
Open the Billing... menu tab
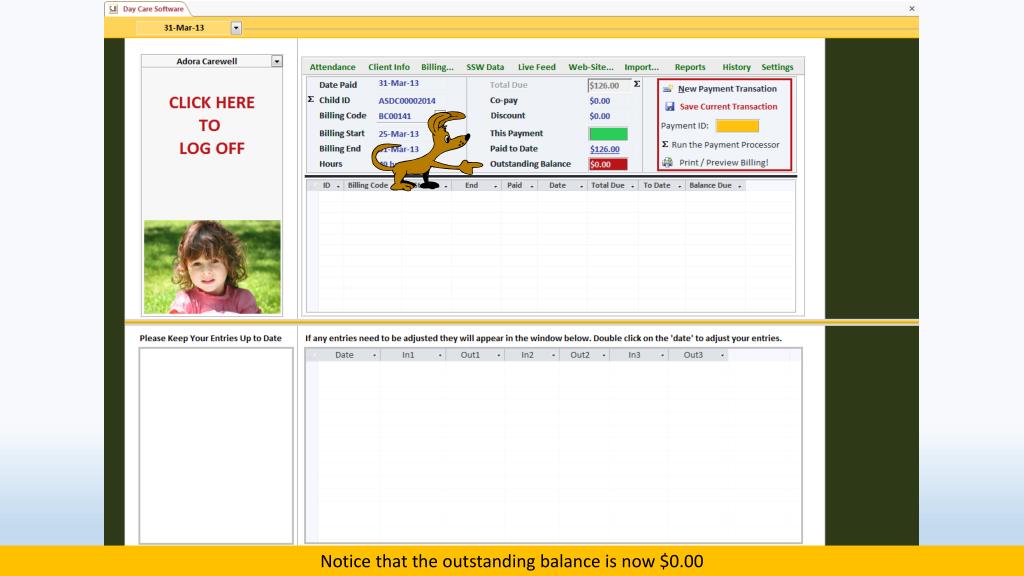point(437,67)
